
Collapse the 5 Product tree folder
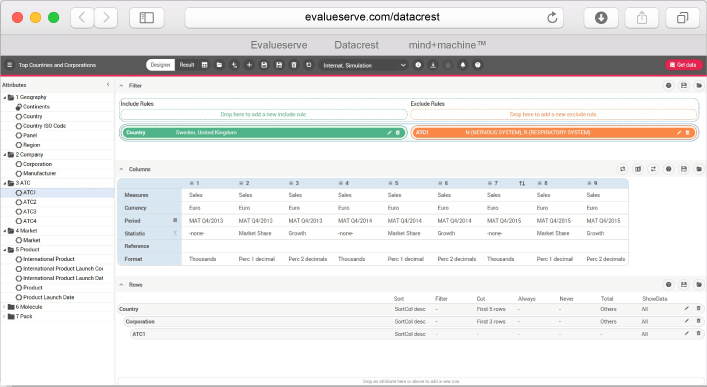(x=5, y=249)
